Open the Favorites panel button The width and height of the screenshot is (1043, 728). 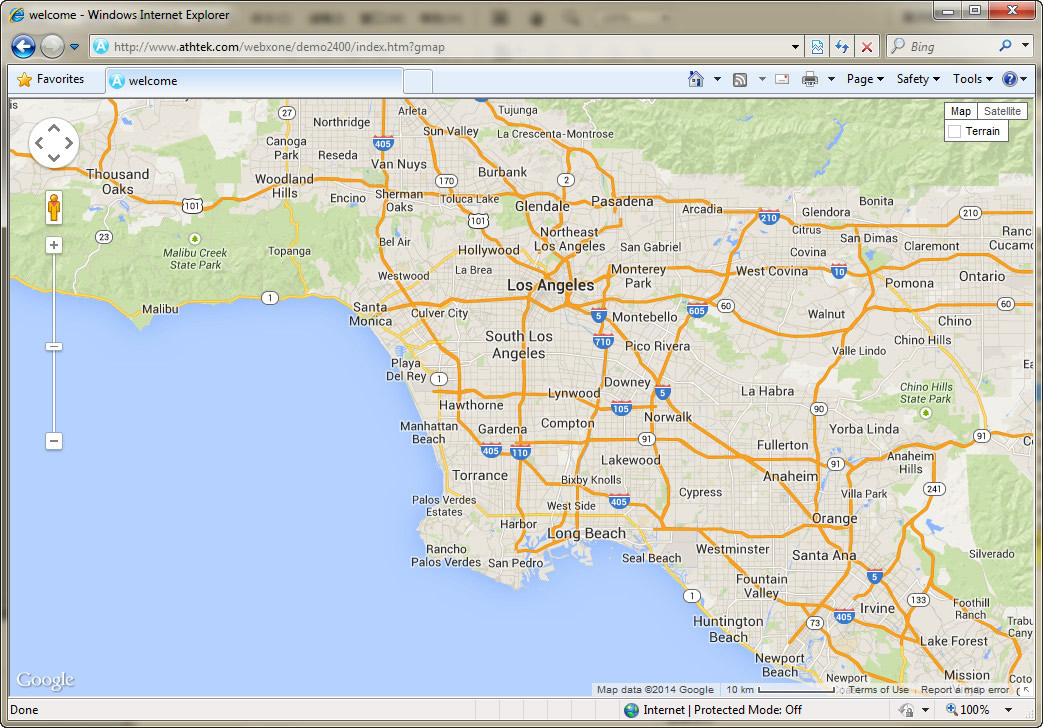(x=51, y=80)
